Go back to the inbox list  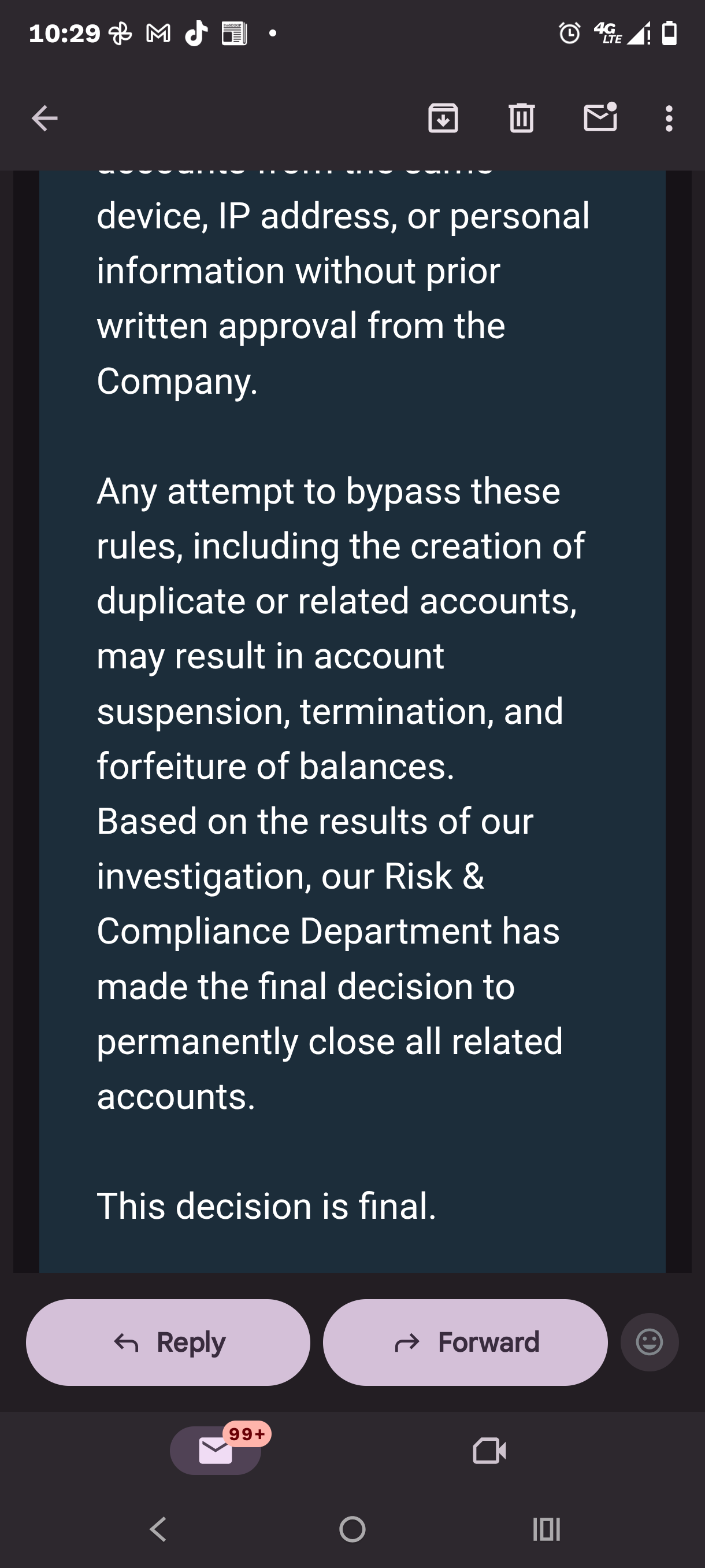[44, 118]
